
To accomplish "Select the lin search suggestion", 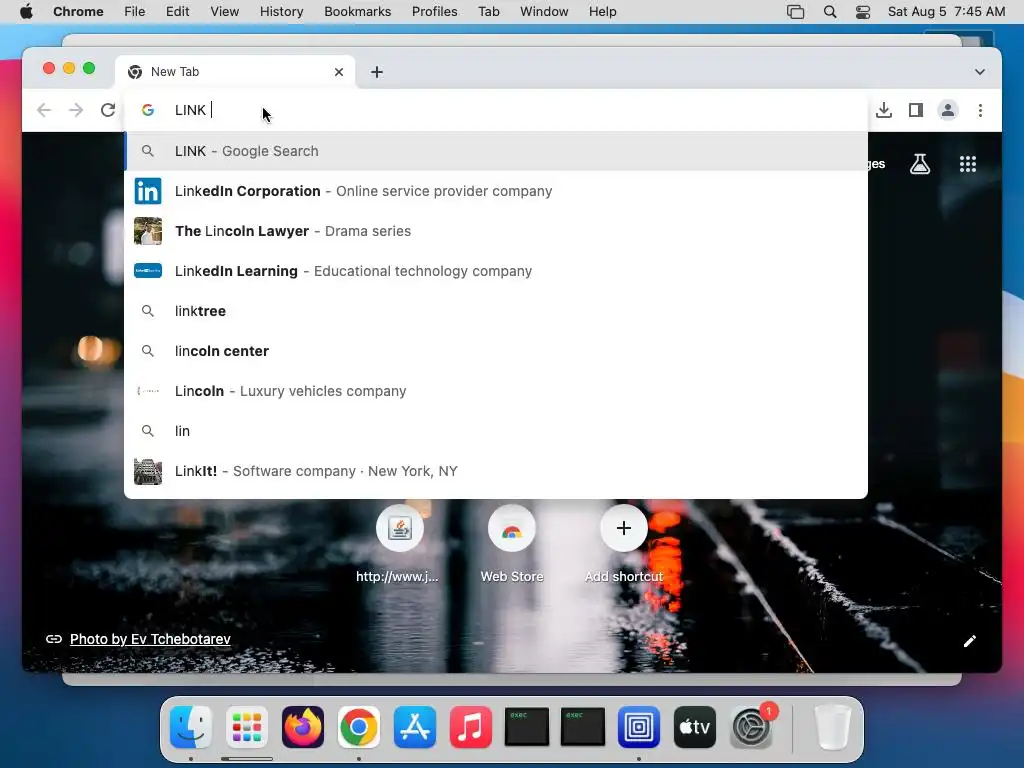I will pyautogui.click(x=496, y=431).
